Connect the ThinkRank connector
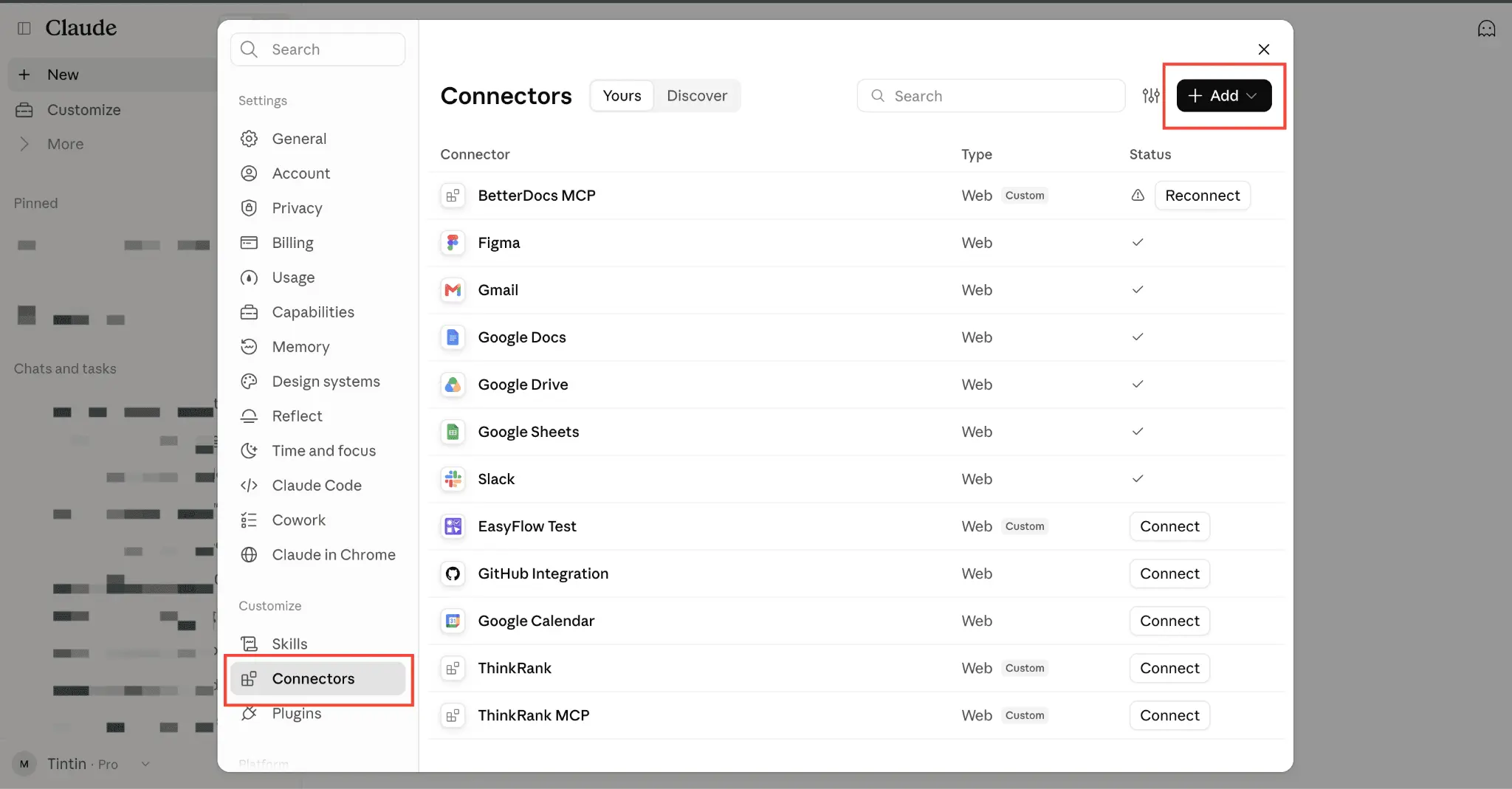Image resolution: width=1512 pixels, height=789 pixels. [1169, 668]
